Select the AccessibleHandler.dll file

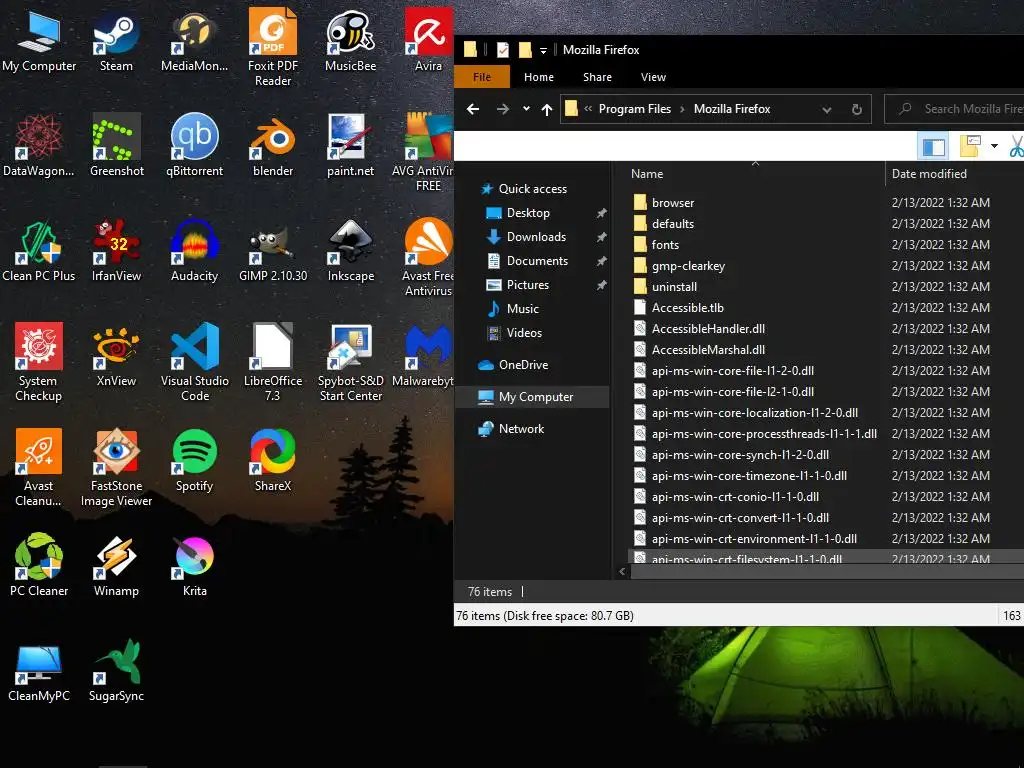(x=707, y=328)
